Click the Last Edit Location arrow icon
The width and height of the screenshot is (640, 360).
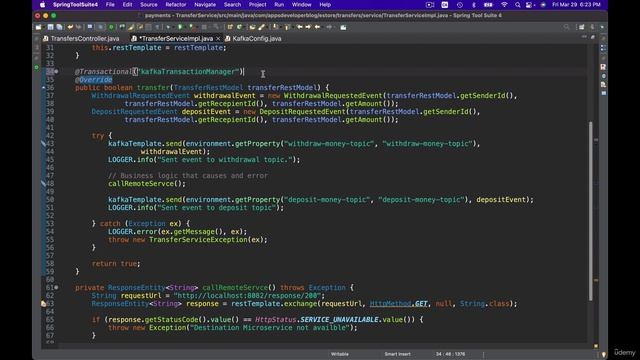tap(300, 27)
